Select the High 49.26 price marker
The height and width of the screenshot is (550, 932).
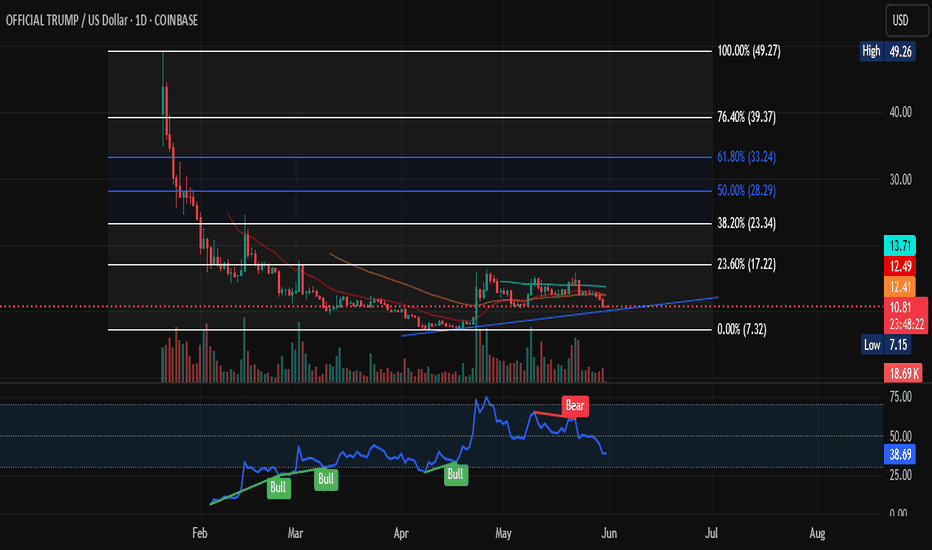coord(885,50)
